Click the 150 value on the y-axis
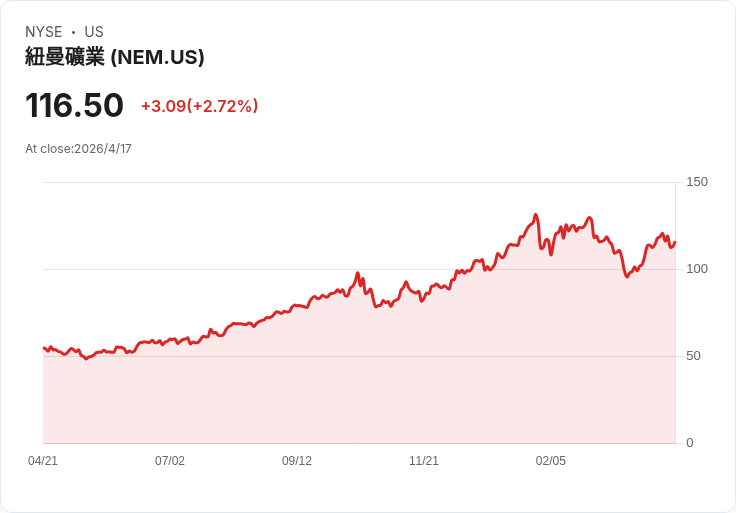This screenshot has width=736, height=513. point(697,182)
